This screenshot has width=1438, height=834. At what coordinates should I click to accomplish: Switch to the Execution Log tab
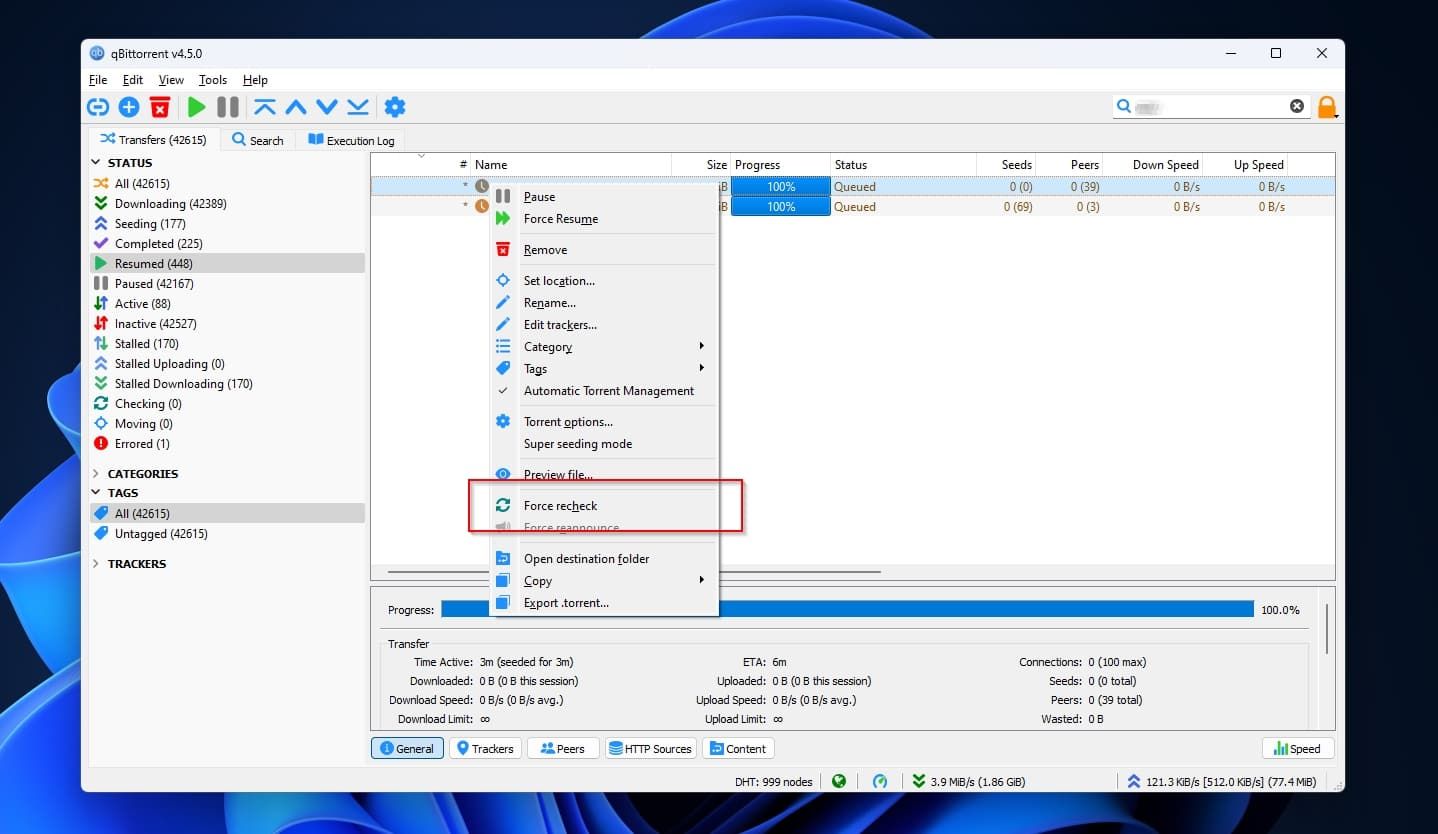pyautogui.click(x=350, y=140)
